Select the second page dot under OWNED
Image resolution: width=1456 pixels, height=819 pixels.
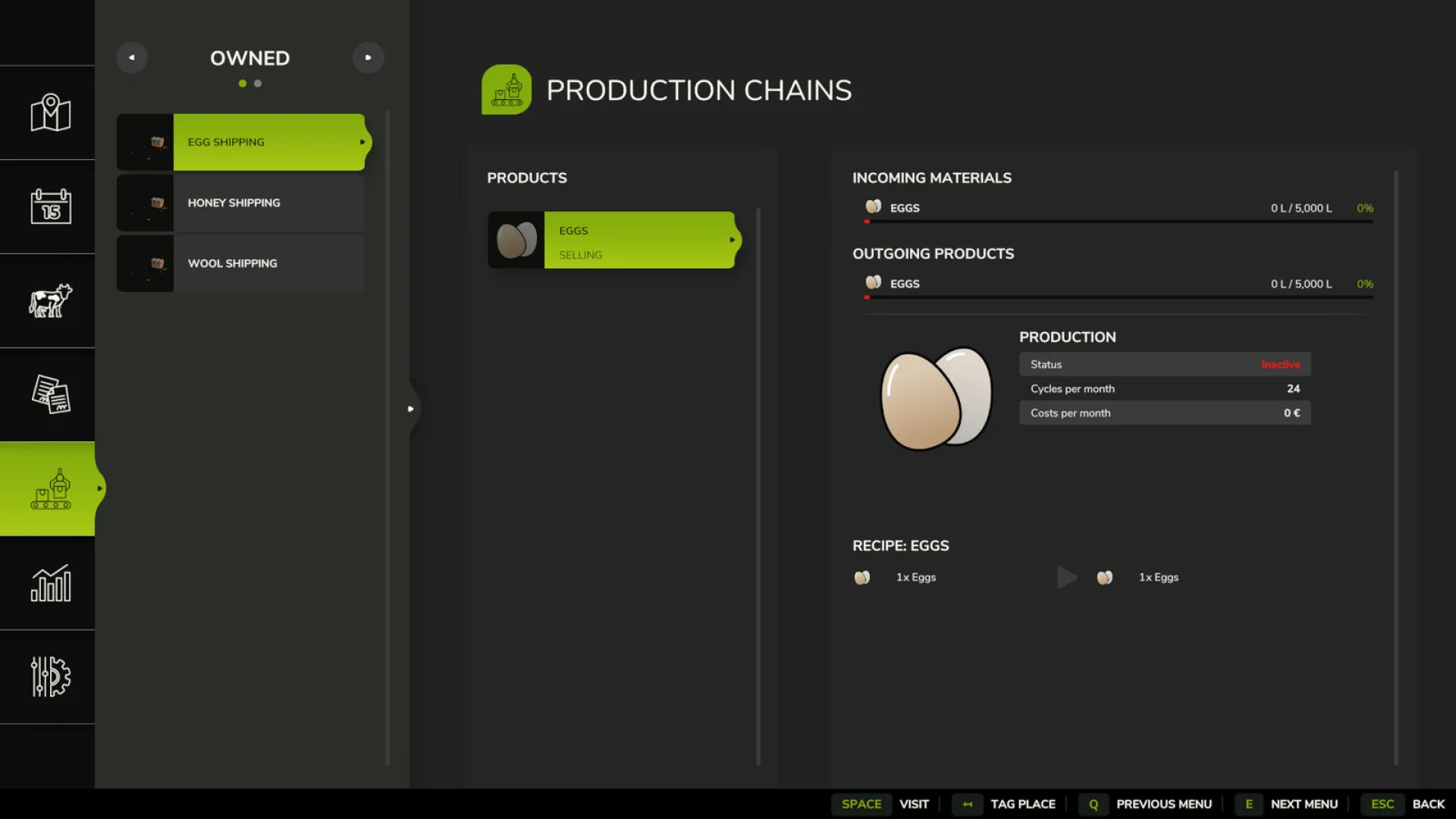(258, 83)
